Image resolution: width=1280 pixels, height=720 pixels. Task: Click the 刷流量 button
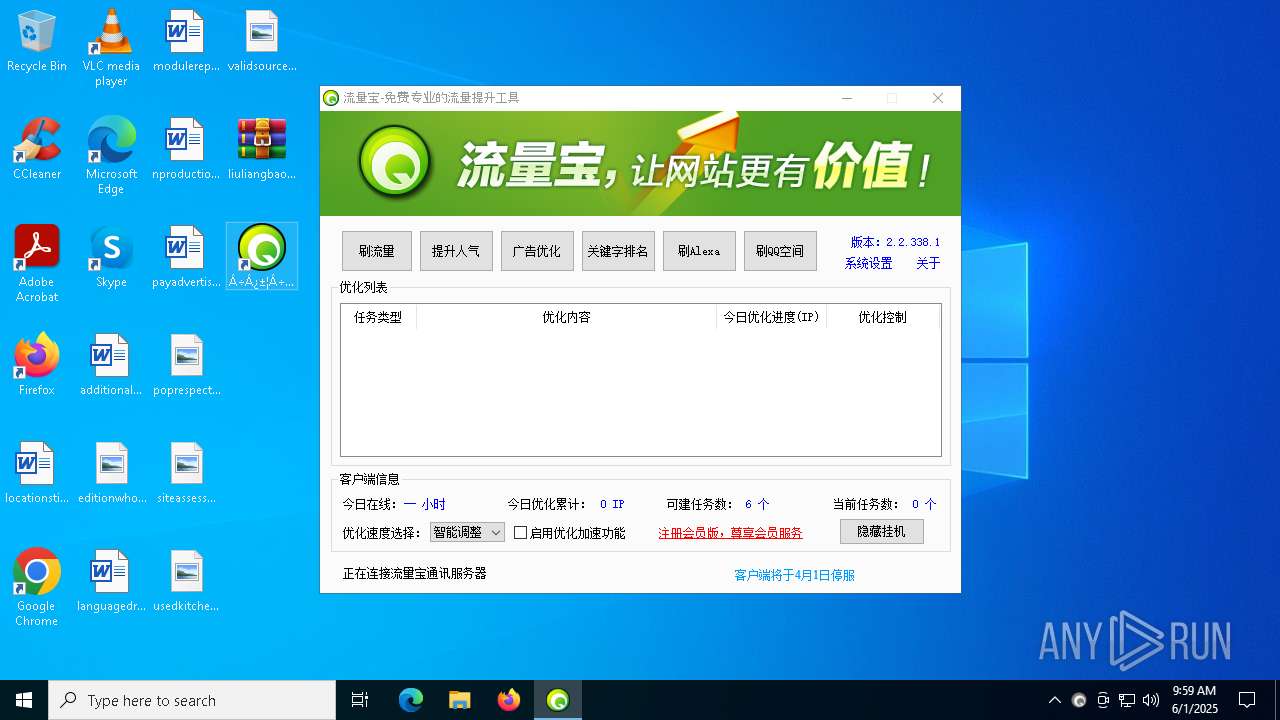point(377,251)
